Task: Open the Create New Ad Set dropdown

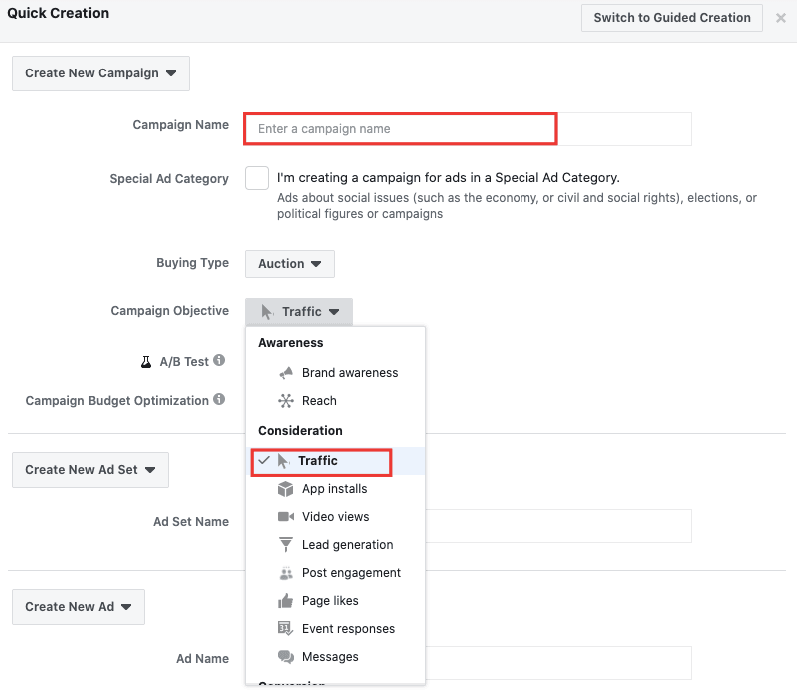Action: pos(90,470)
